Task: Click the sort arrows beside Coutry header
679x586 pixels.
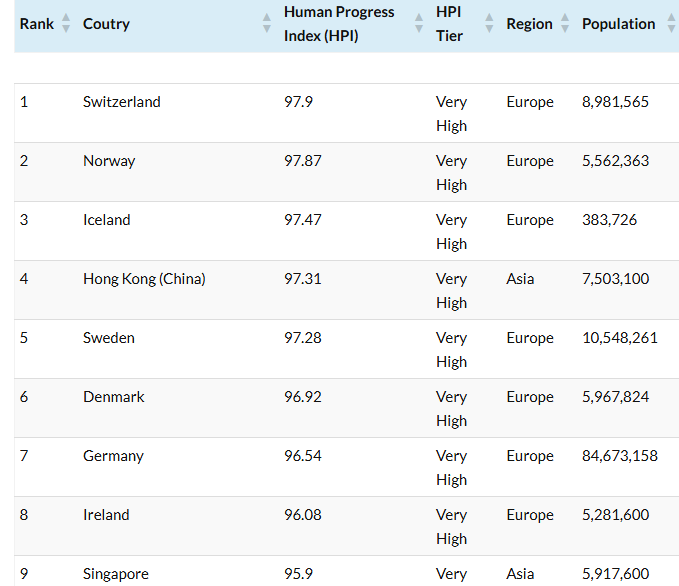Action: coord(267,24)
